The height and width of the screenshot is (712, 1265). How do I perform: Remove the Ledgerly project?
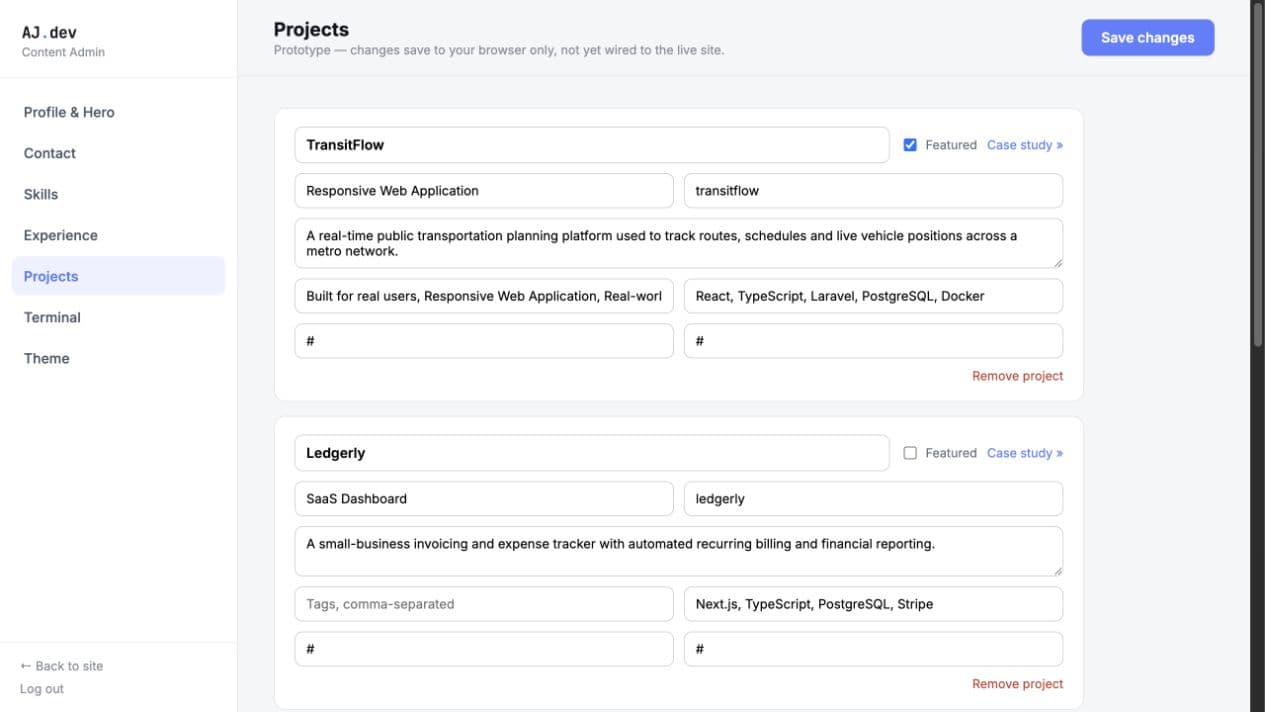click(x=1017, y=684)
